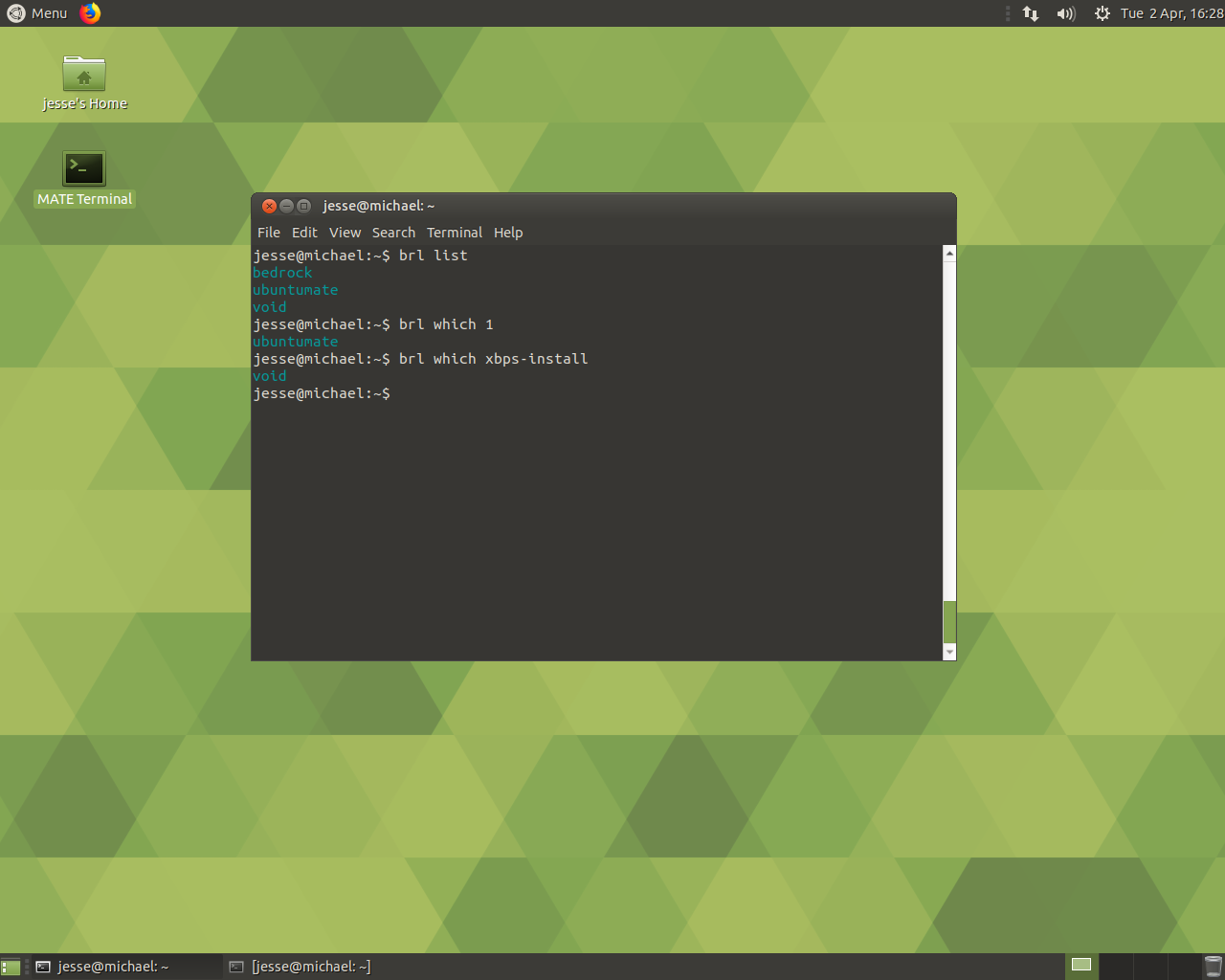Open the Menu button in top panel
1225x980 pixels.
point(37,13)
